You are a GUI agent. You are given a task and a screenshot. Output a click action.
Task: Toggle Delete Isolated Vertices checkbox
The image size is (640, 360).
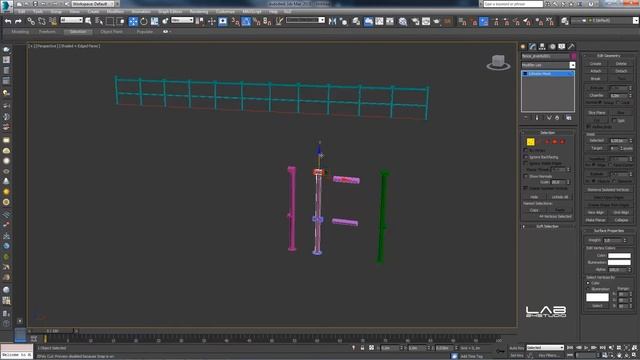[526, 188]
